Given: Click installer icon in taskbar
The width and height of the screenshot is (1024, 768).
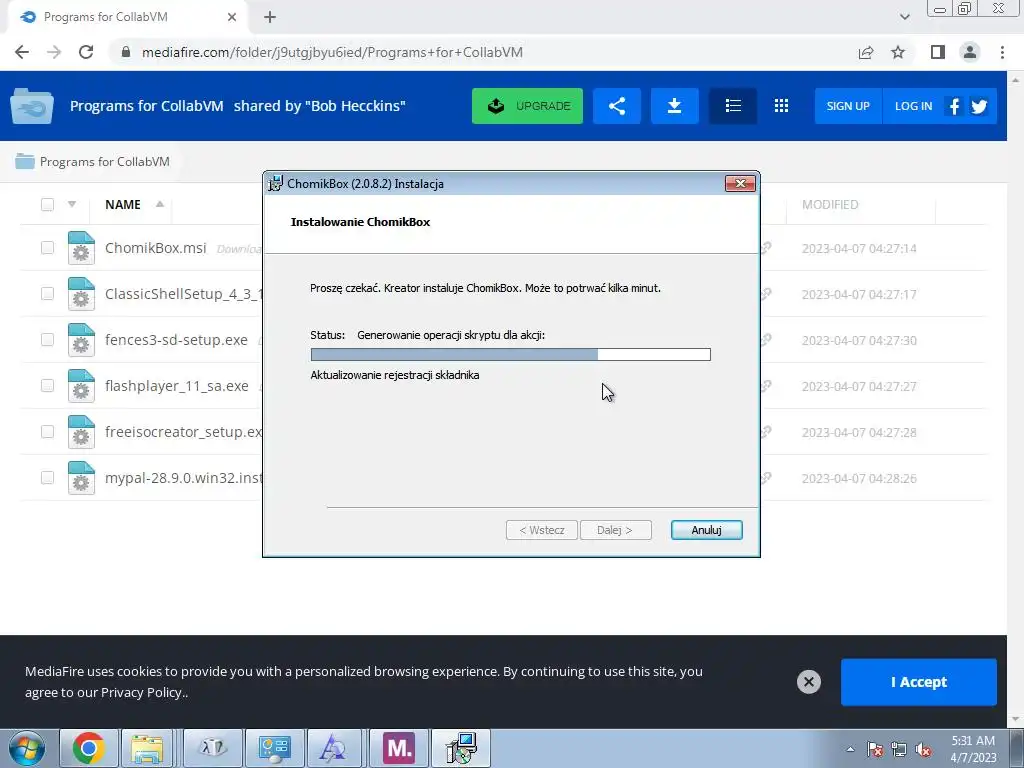Looking at the screenshot, I should [461, 748].
